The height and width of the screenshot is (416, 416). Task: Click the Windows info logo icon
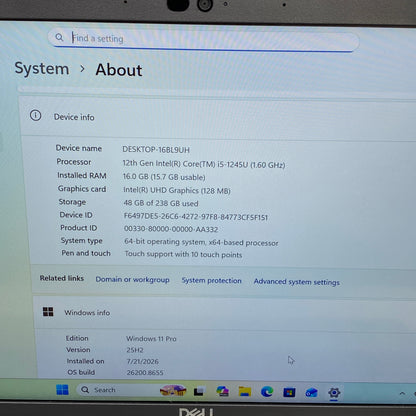(48, 312)
